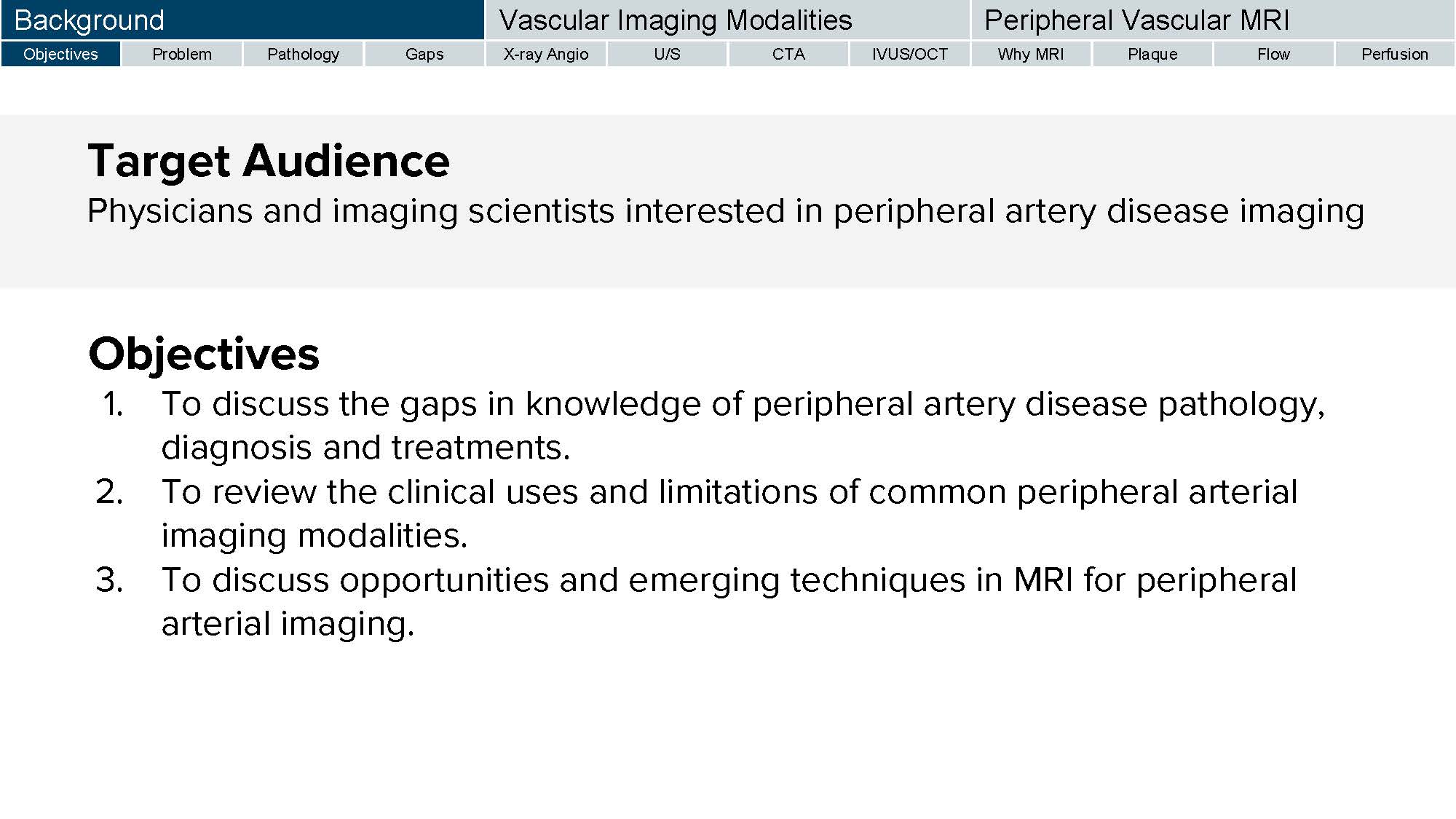Click the Objectives slide heading
This screenshot has height=819, width=1456.
[x=204, y=354]
